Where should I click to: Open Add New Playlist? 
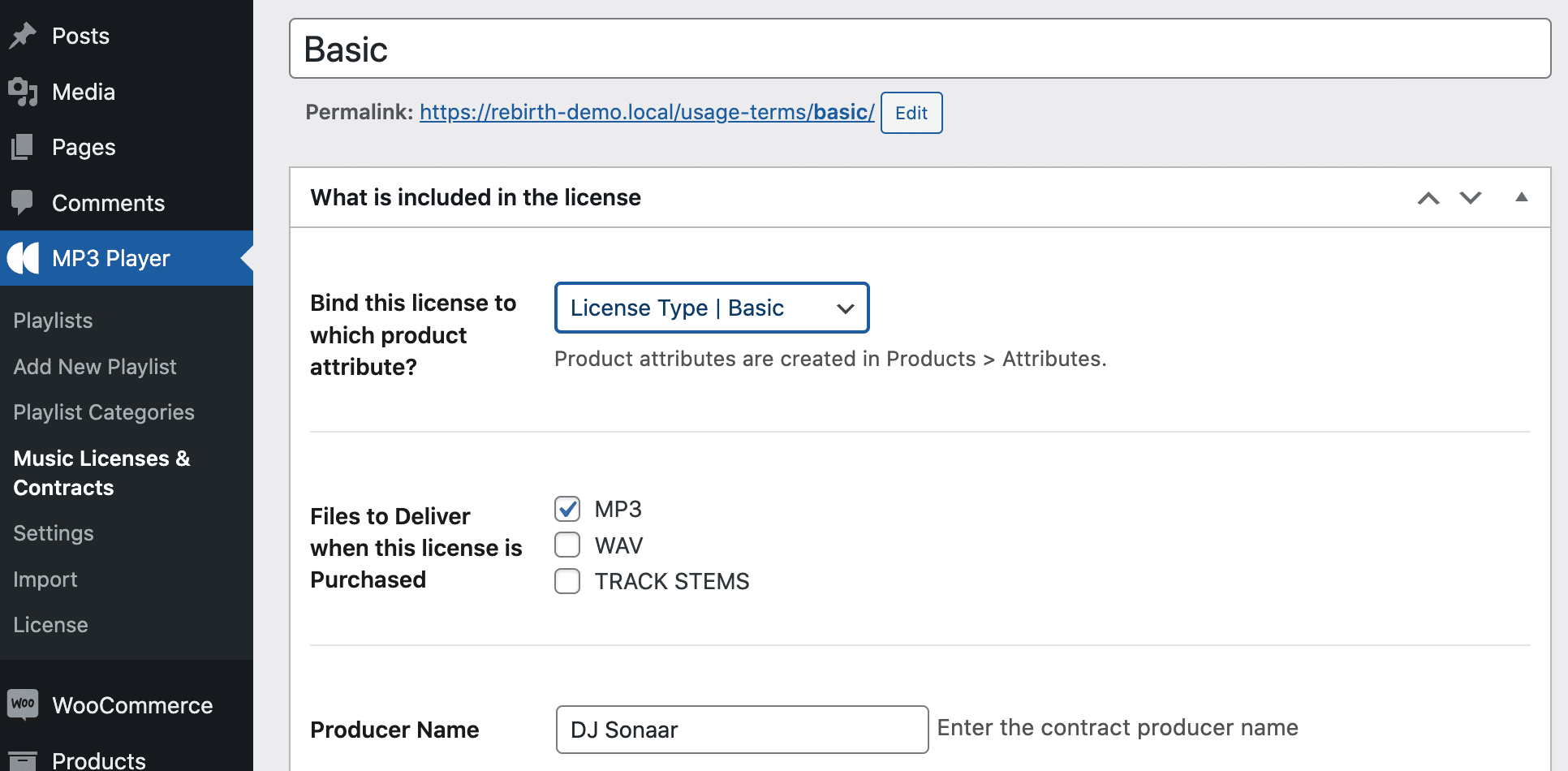(95, 367)
